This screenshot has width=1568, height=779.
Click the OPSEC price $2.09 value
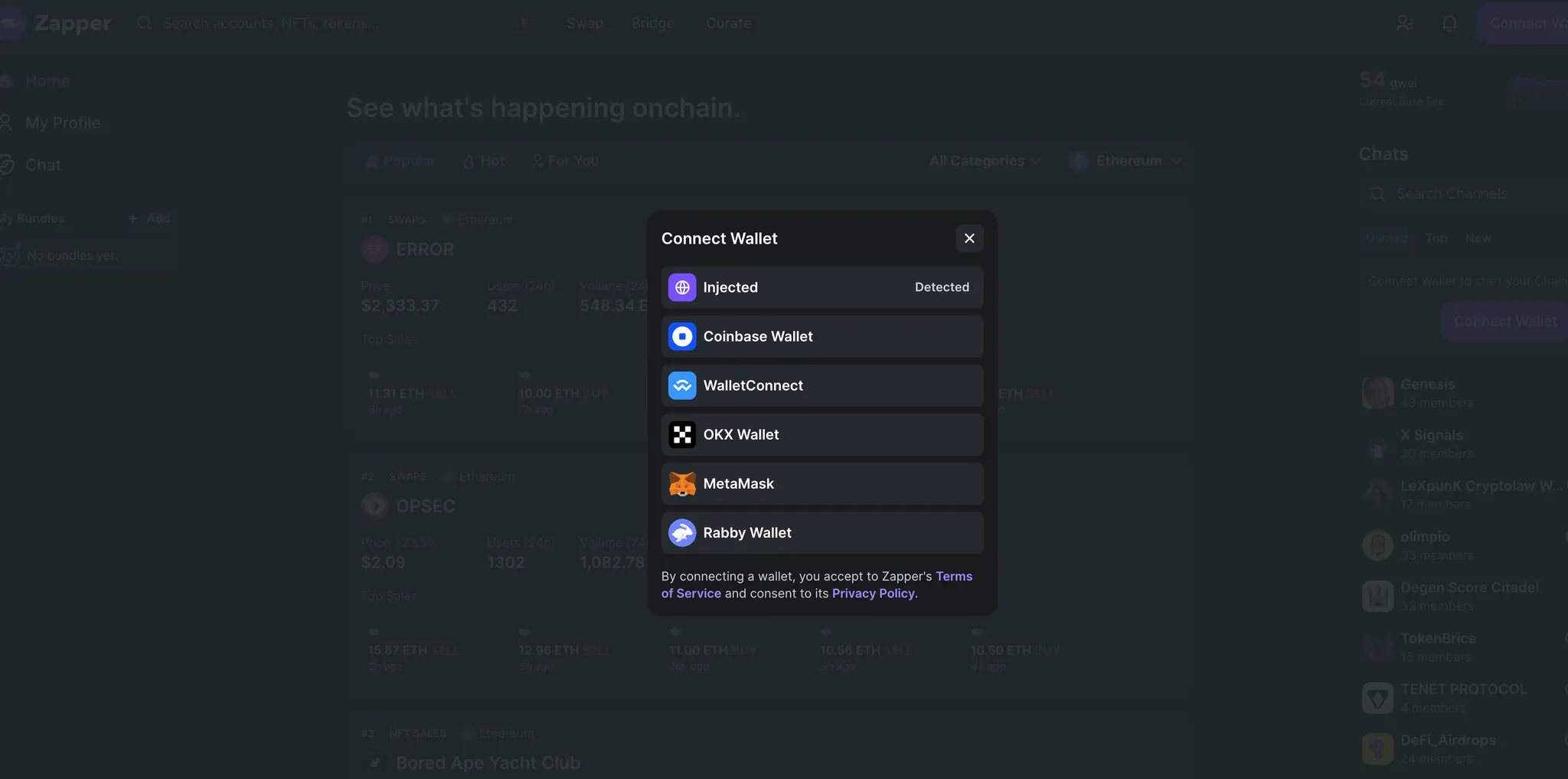point(383,562)
